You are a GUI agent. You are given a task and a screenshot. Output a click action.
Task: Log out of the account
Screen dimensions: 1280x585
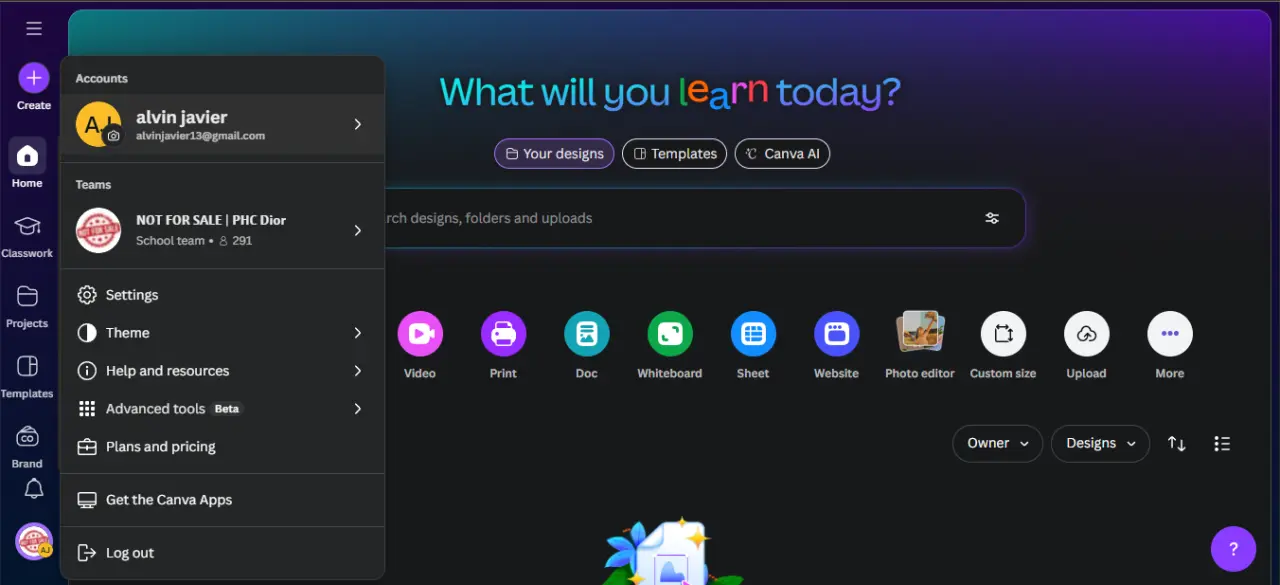222,553
